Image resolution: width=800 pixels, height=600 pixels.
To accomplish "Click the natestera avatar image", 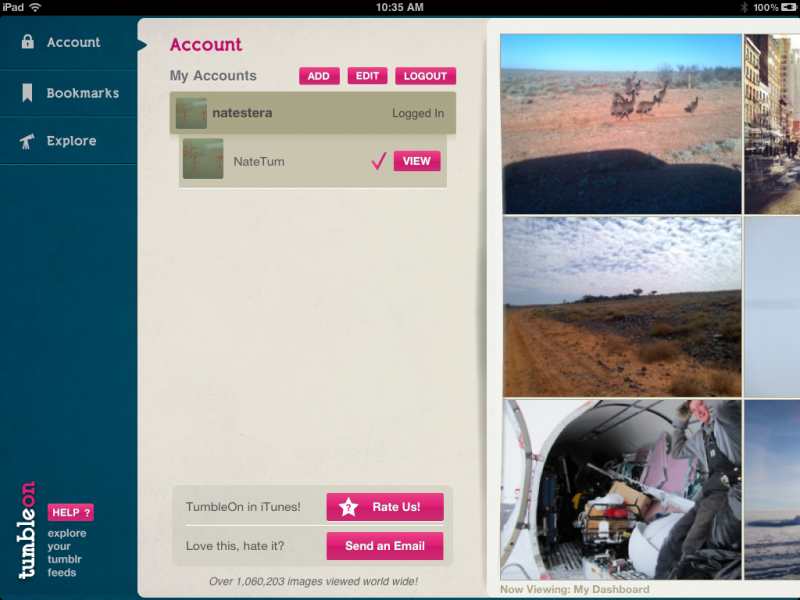I will point(191,113).
